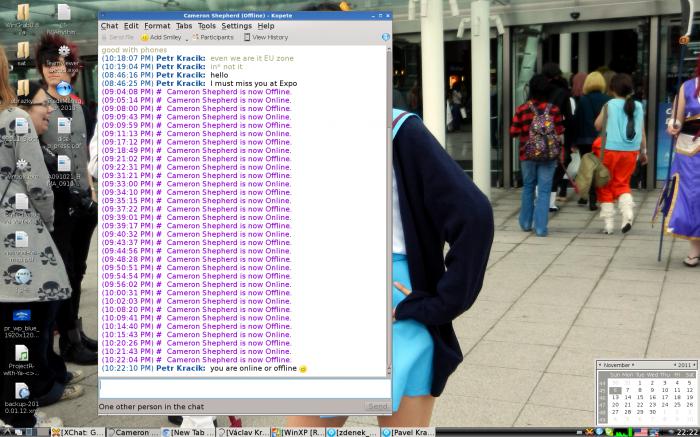Image resolution: width=700 pixels, height=437 pixels.
Task: Select the 09:04:08 PM offline status line
Action: tap(196, 92)
